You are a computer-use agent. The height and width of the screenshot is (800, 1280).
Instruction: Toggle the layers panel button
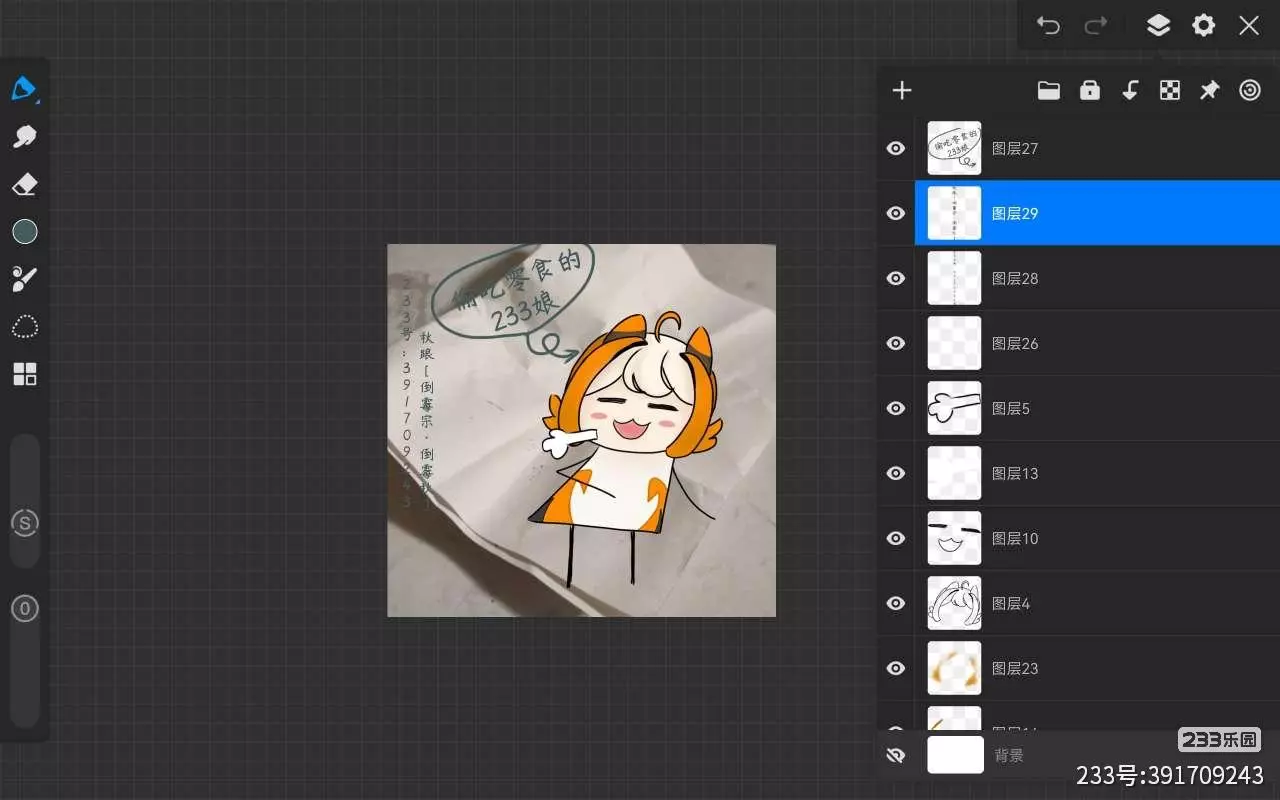[x=1158, y=26]
